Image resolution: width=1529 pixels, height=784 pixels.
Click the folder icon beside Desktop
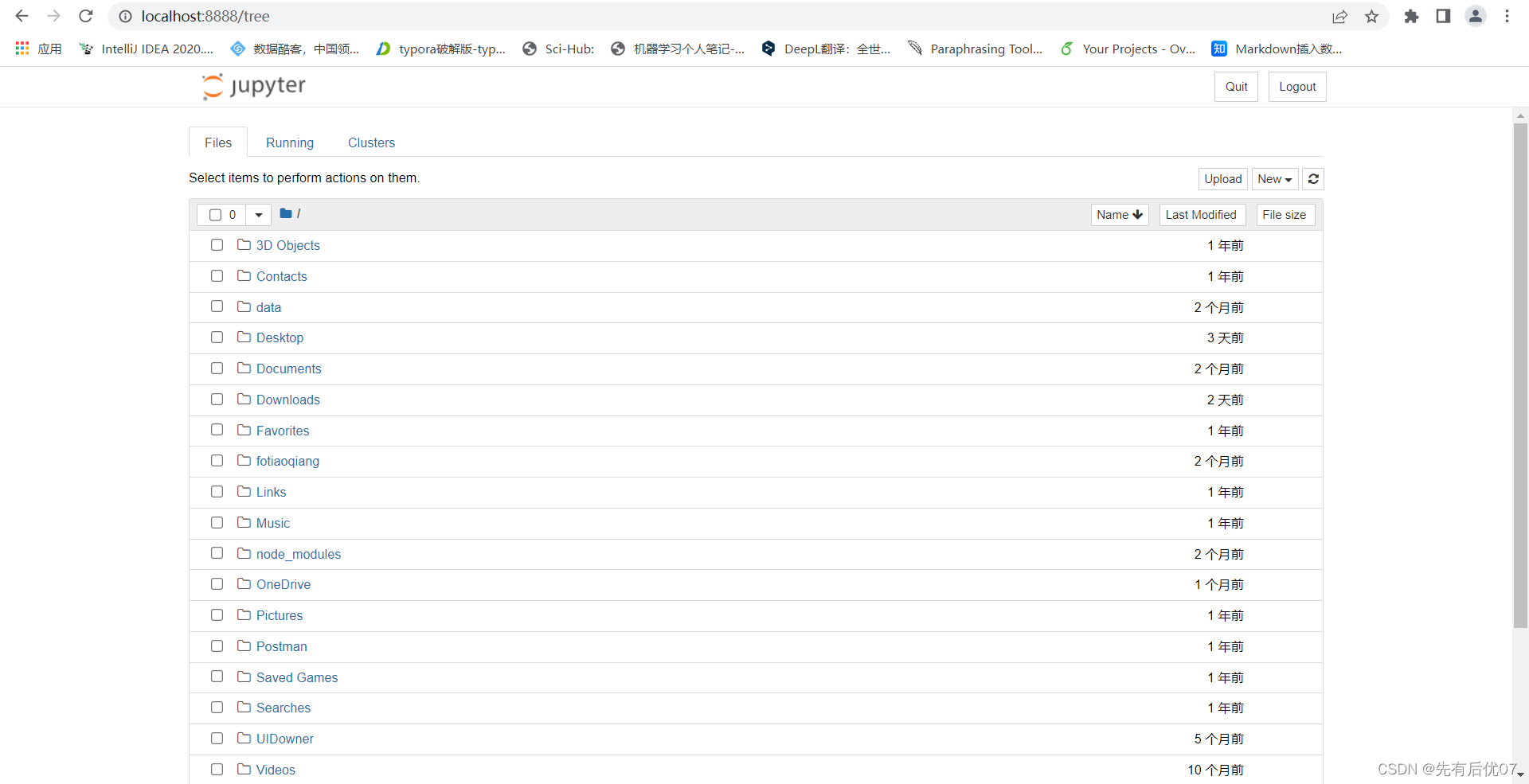[244, 337]
